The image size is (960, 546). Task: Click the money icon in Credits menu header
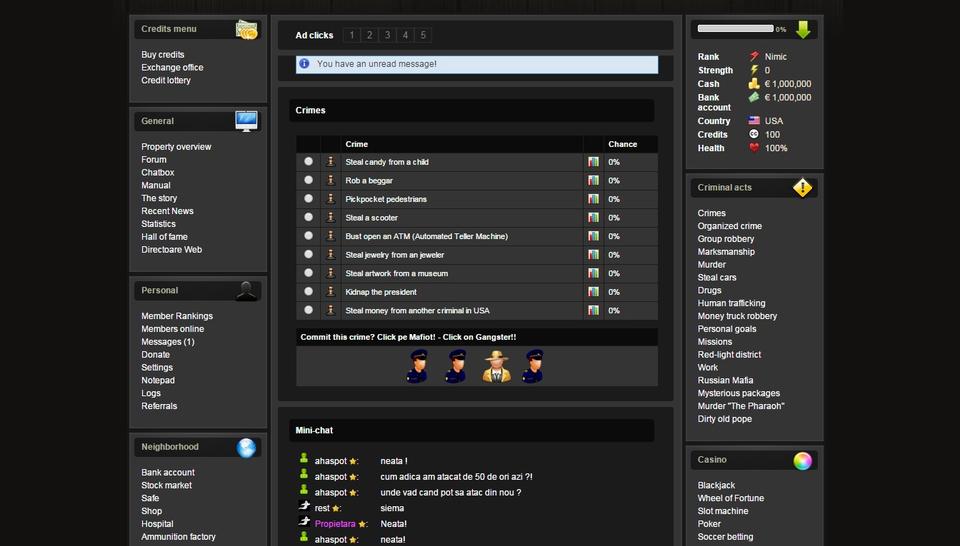(x=246, y=29)
